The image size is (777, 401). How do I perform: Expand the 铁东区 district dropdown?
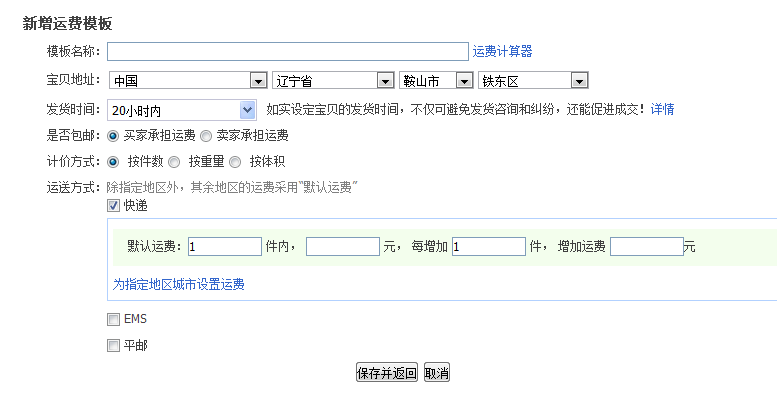click(x=533, y=80)
